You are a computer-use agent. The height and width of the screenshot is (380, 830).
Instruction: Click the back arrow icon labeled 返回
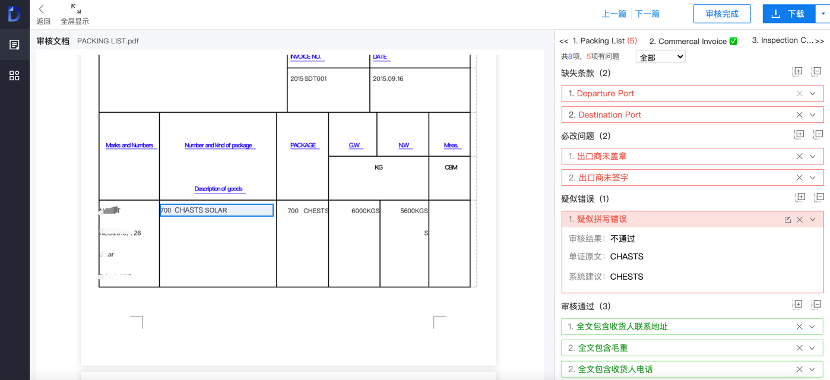[x=42, y=9]
